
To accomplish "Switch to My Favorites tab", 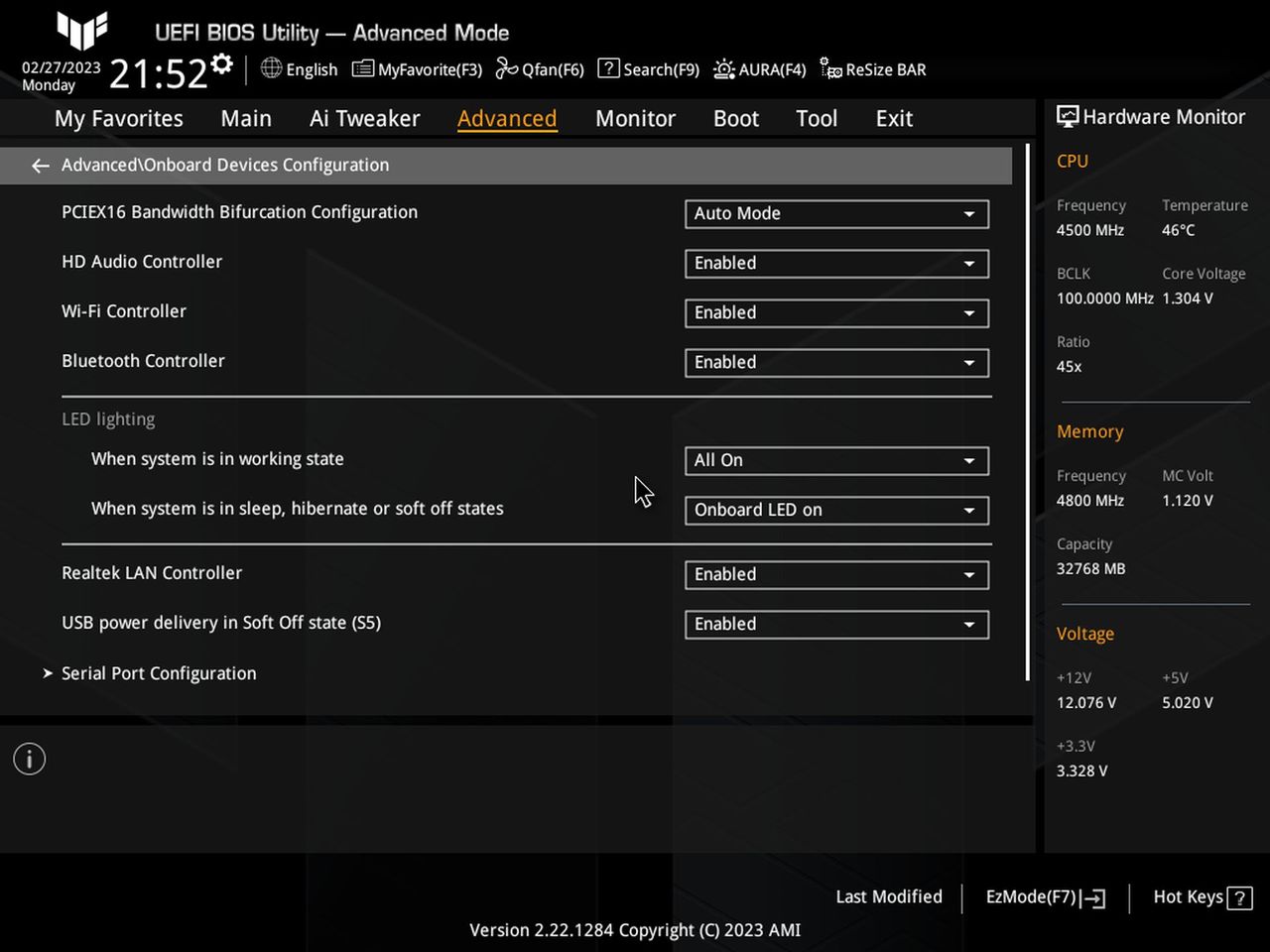I will point(119,119).
